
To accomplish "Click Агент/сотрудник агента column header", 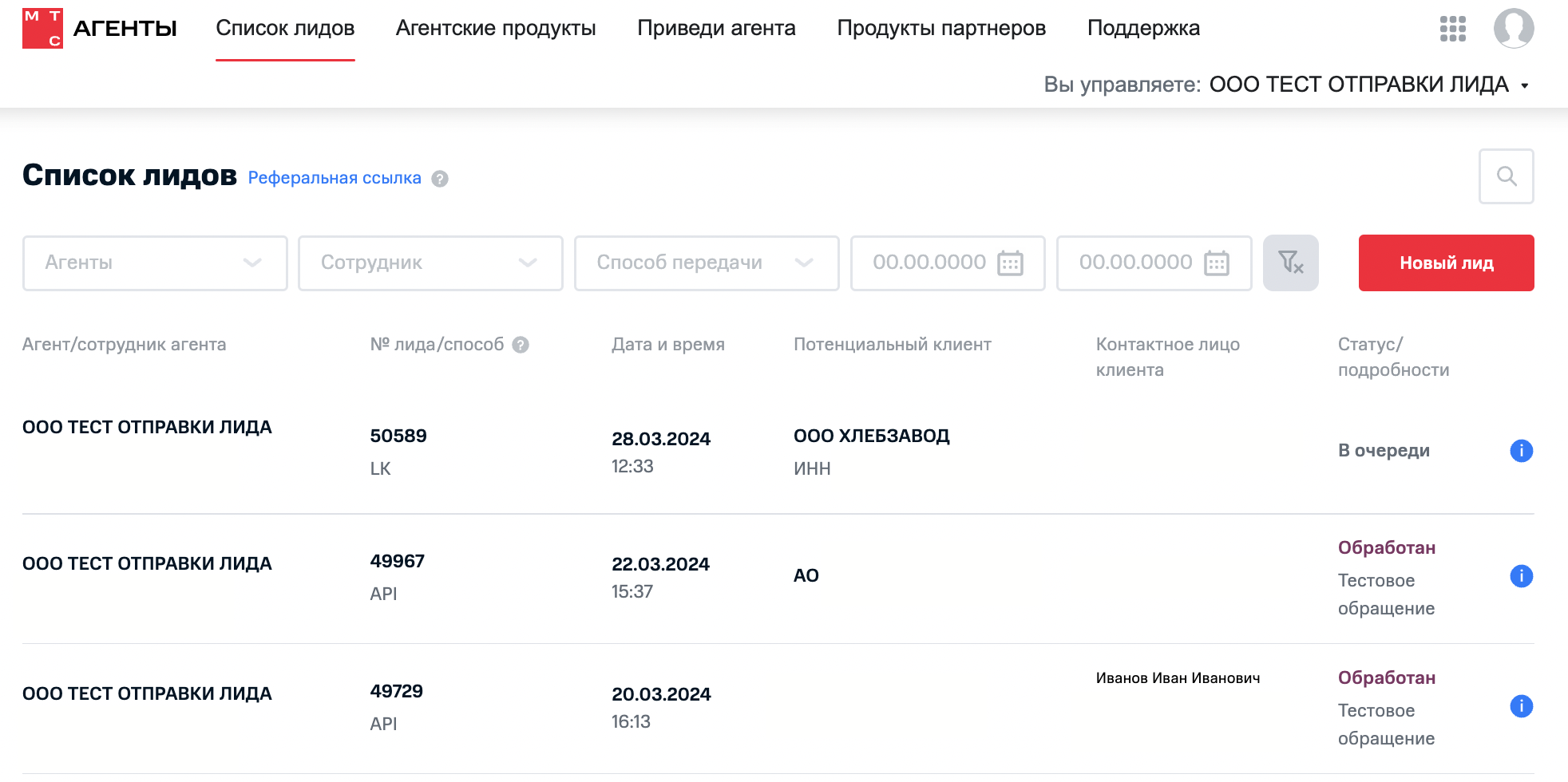I will point(124,345).
